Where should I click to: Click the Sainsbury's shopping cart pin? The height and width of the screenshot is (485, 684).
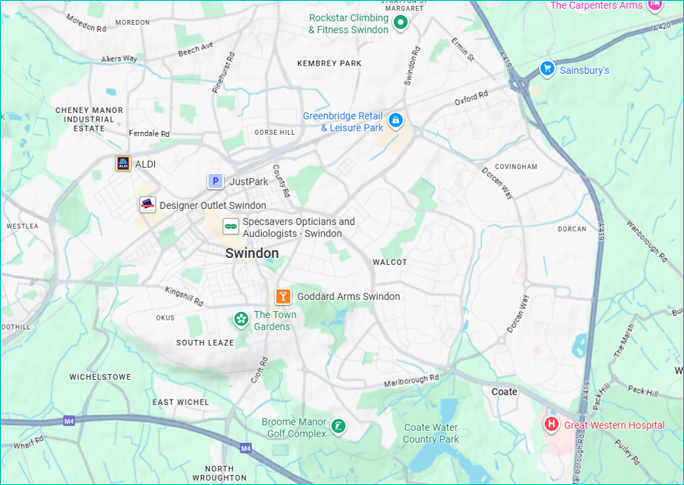coord(547,69)
